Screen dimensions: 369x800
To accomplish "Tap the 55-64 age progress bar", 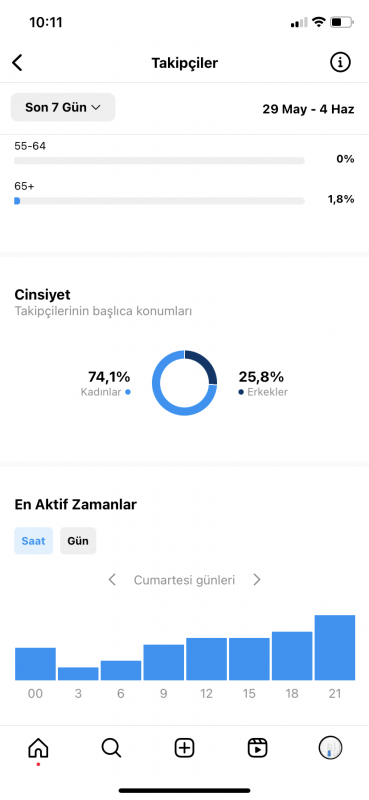I will tap(159, 161).
